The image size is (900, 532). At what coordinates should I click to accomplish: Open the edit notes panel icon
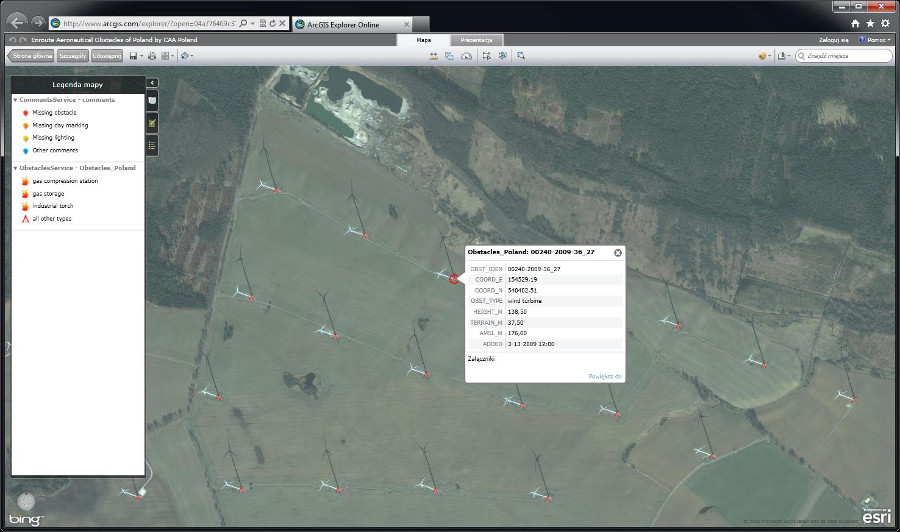[x=152, y=123]
